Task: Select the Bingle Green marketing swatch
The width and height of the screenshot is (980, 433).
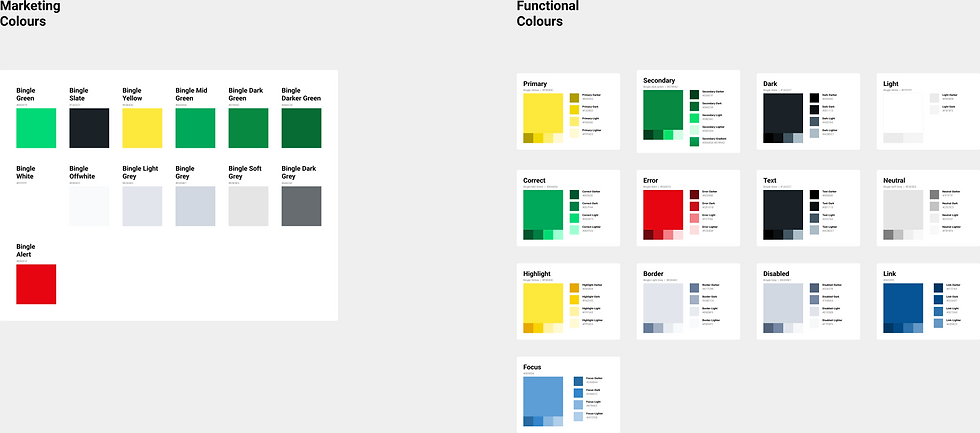Action: point(36,128)
